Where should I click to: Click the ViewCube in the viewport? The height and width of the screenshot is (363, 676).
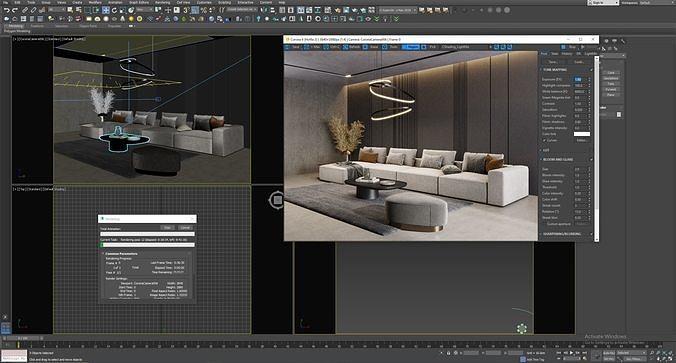pos(277,200)
